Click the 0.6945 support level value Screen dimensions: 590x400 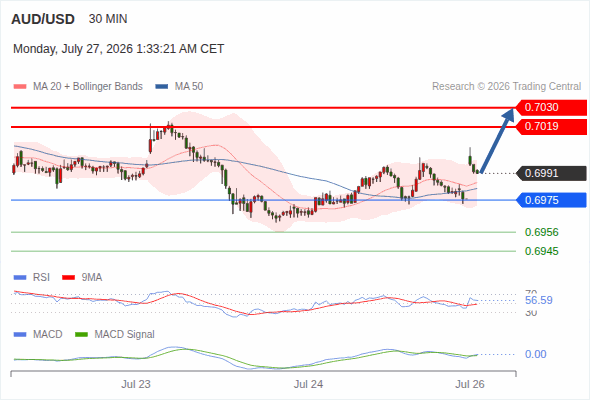[x=541, y=251]
